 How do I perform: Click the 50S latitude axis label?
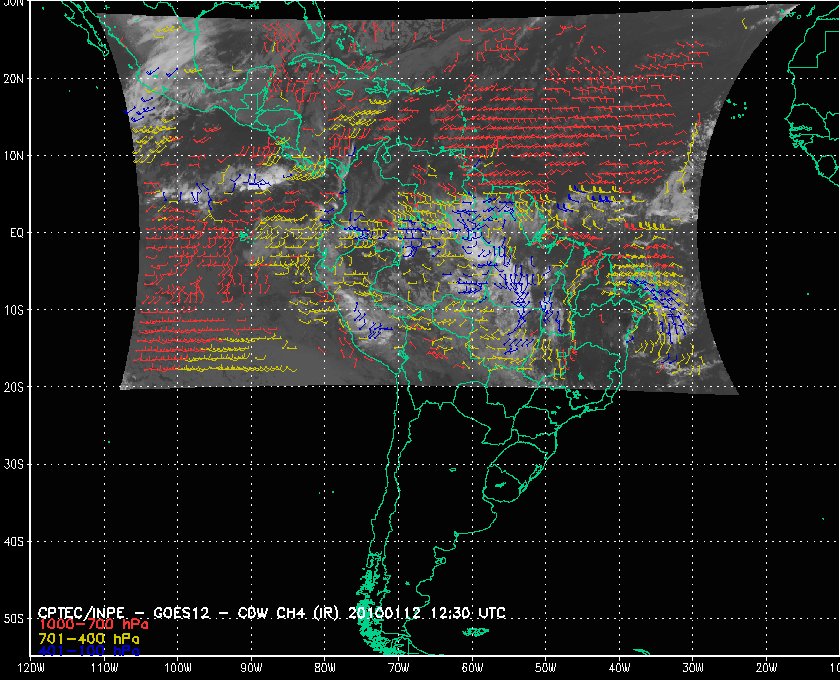(13, 619)
